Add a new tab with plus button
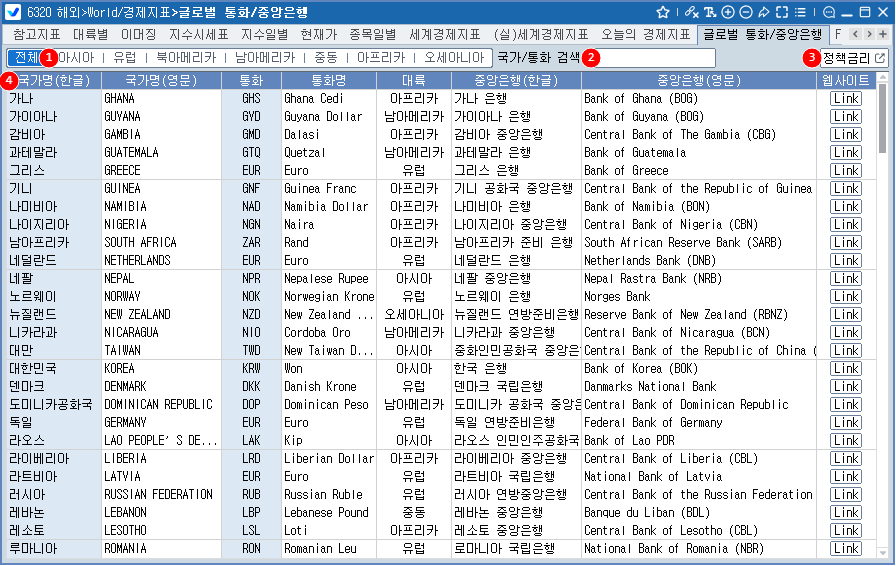Viewport: 896px width, 566px height. click(x=883, y=34)
